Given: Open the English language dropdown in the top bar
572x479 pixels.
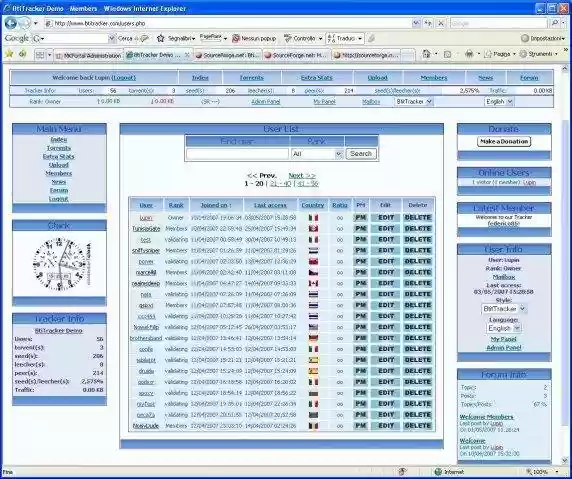Looking at the screenshot, I should click(499, 101).
